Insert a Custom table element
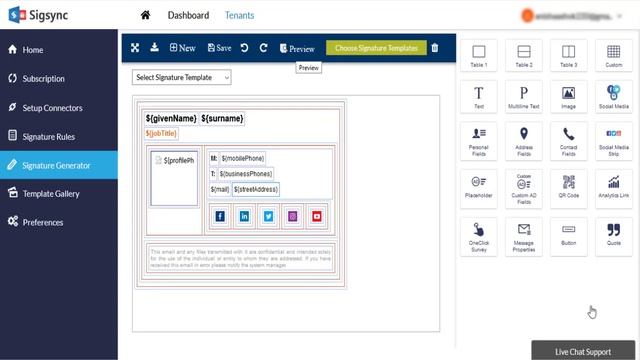 [x=613, y=56]
